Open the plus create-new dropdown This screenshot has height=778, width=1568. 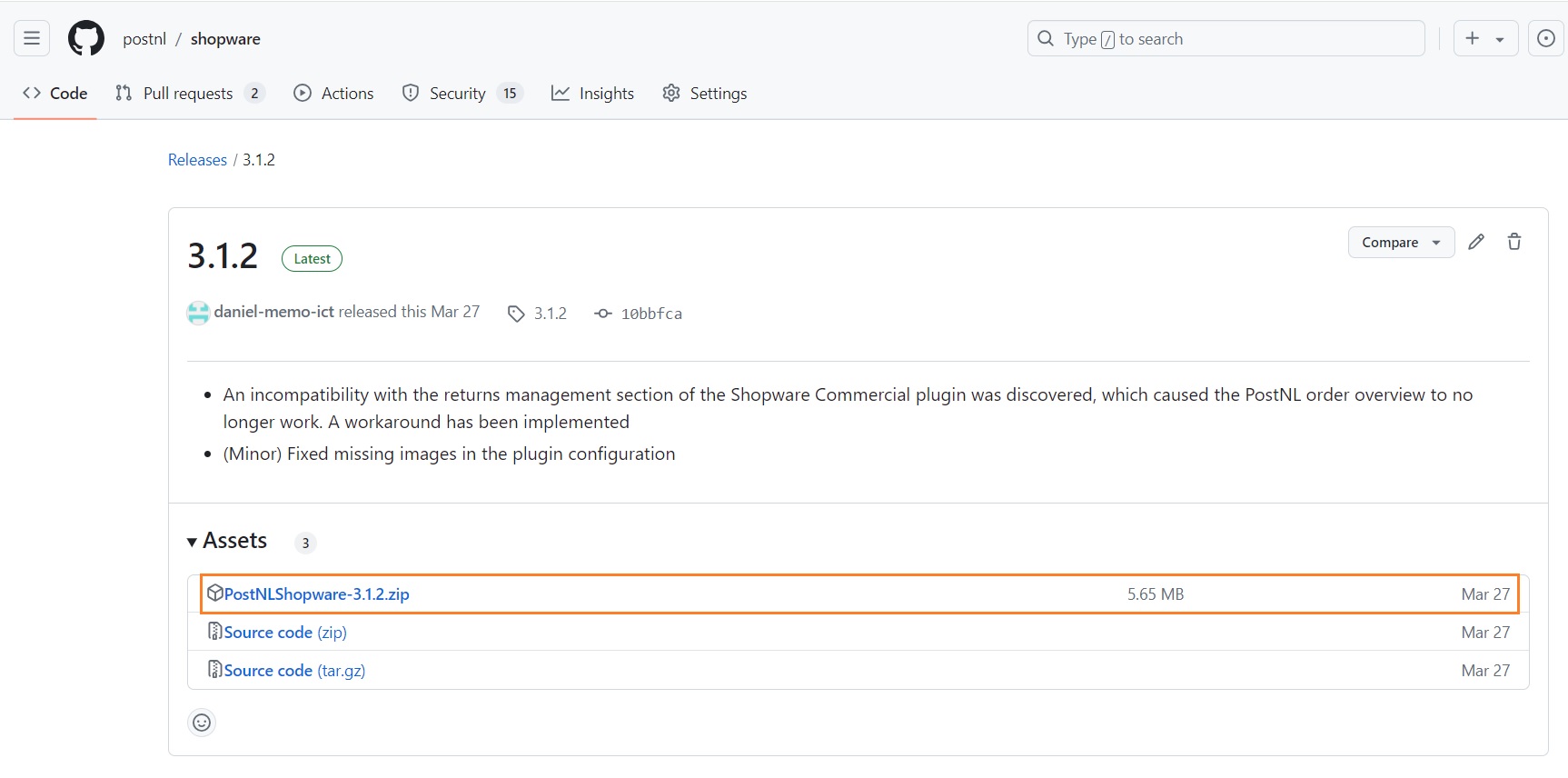[1484, 38]
